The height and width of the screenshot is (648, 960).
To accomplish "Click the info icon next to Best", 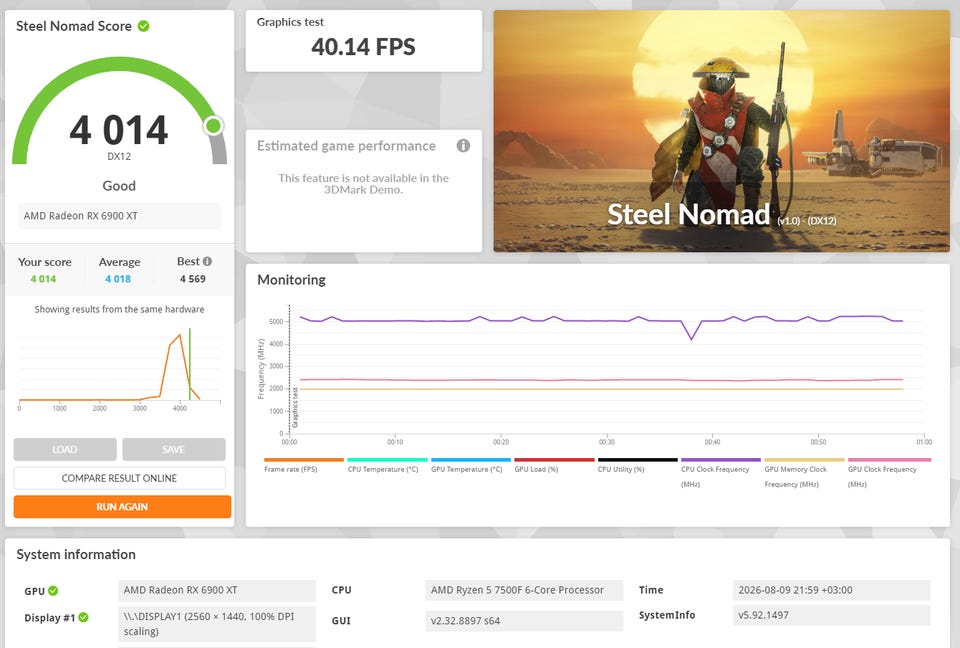I will point(208,262).
